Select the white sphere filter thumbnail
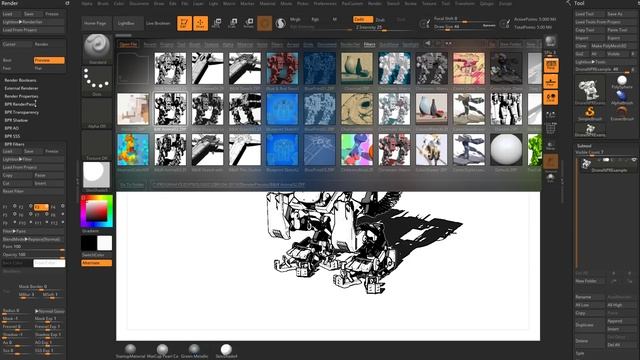This screenshot has width=640, height=360. pos(506,149)
